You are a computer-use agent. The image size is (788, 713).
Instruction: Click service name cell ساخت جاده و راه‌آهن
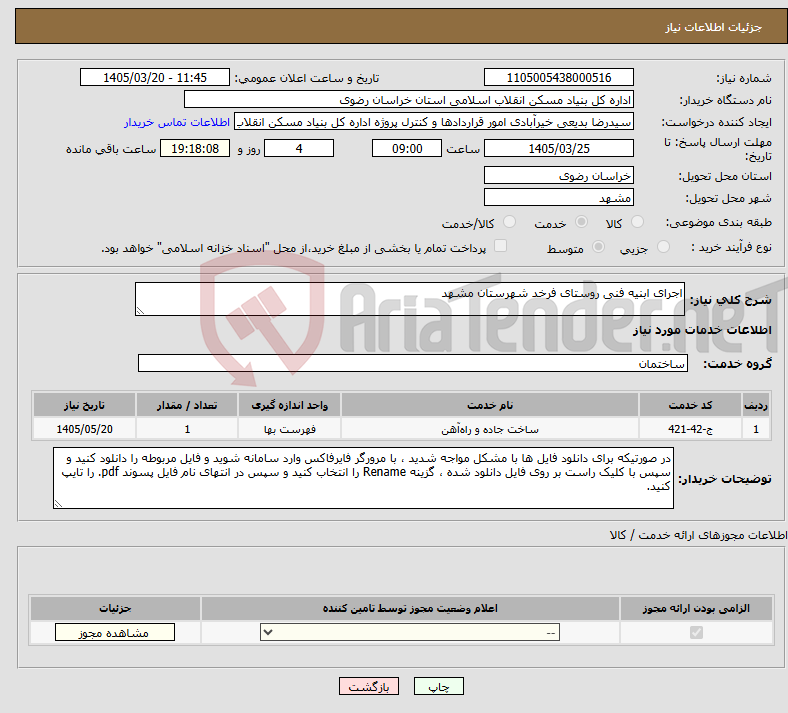point(490,429)
